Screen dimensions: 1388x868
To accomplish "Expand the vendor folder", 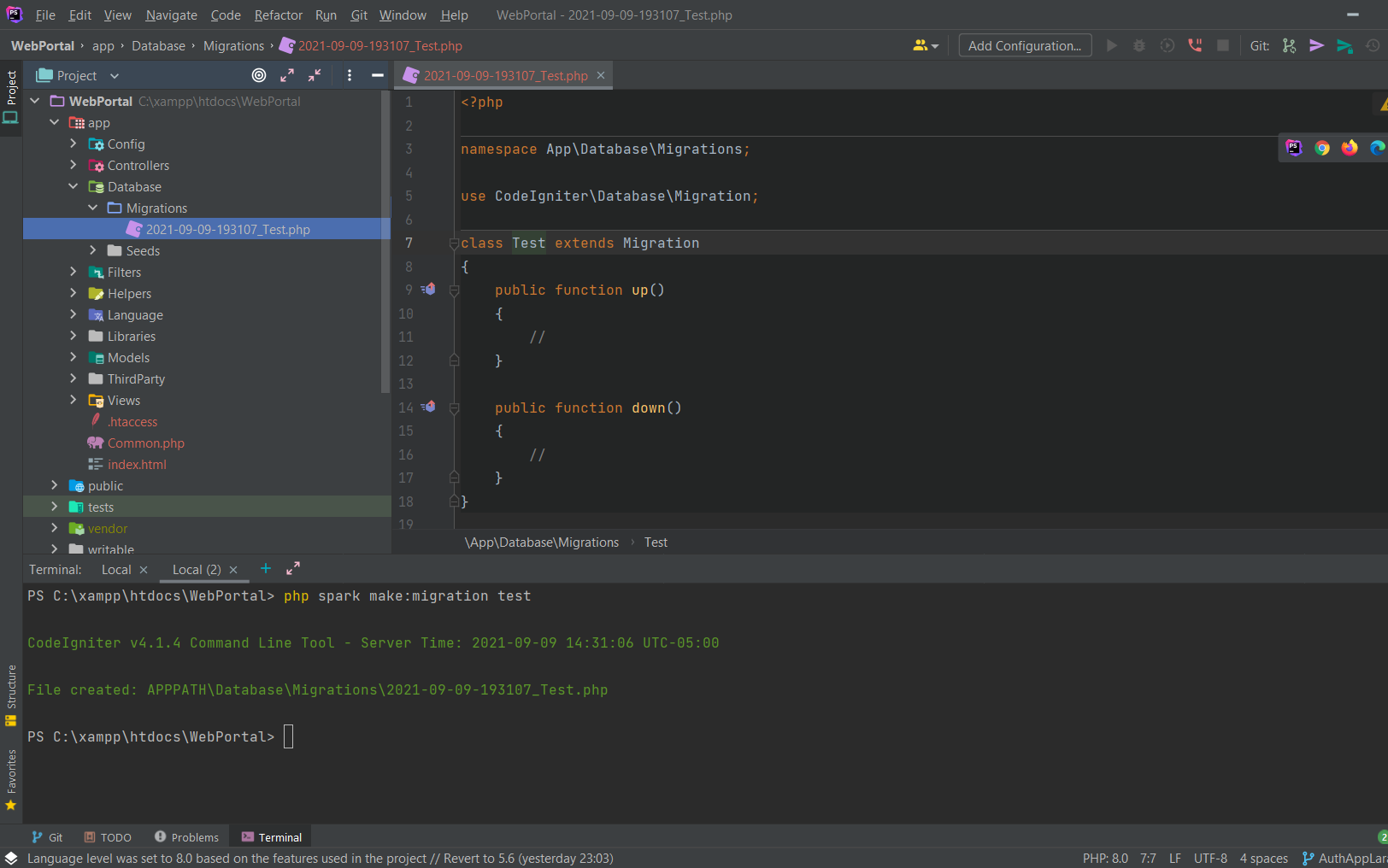I will click(x=55, y=528).
